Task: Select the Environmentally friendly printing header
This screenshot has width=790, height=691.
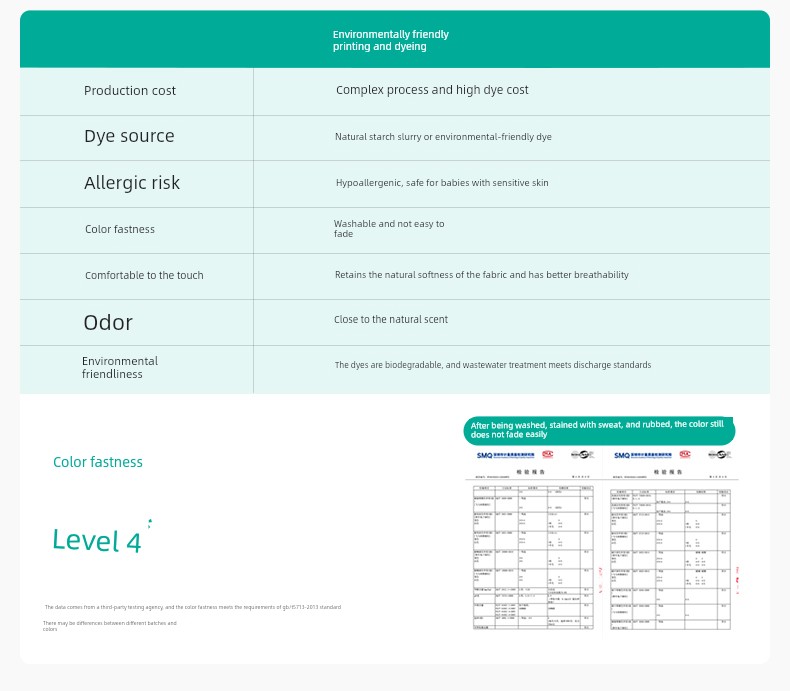Action: tap(390, 40)
